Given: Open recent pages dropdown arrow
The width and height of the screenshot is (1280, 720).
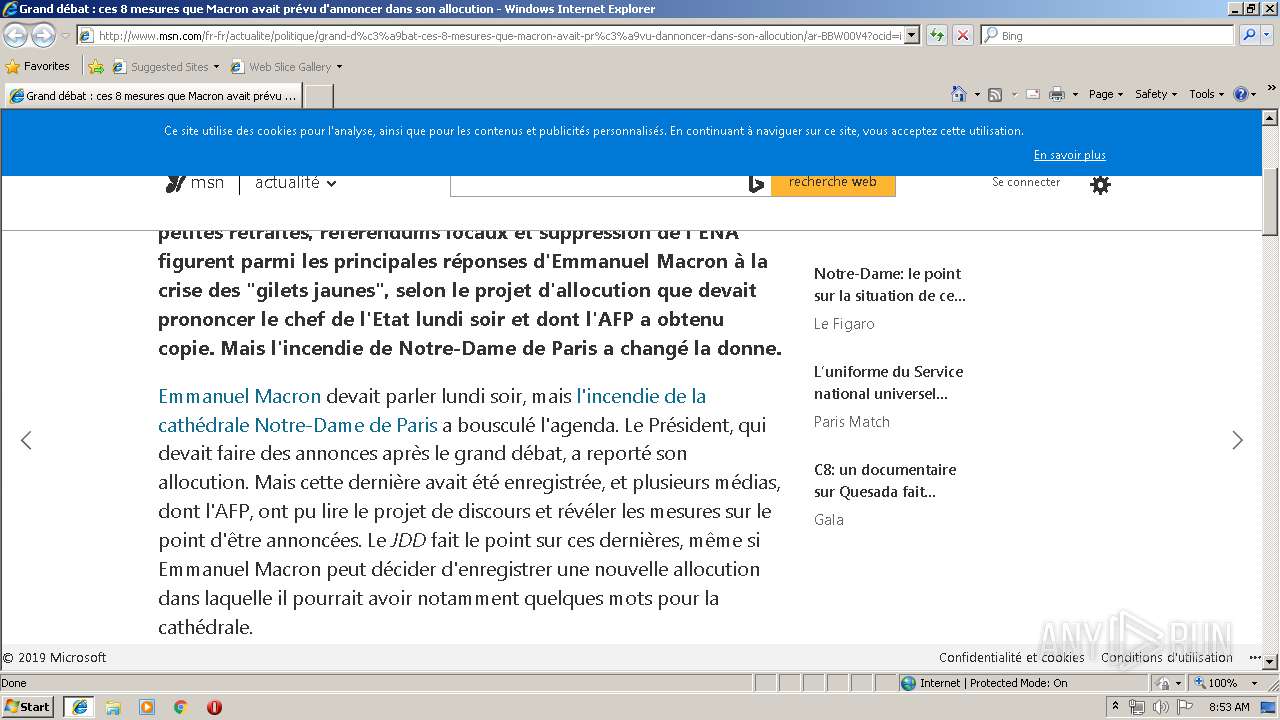Looking at the screenshot, I should (65, 36).
